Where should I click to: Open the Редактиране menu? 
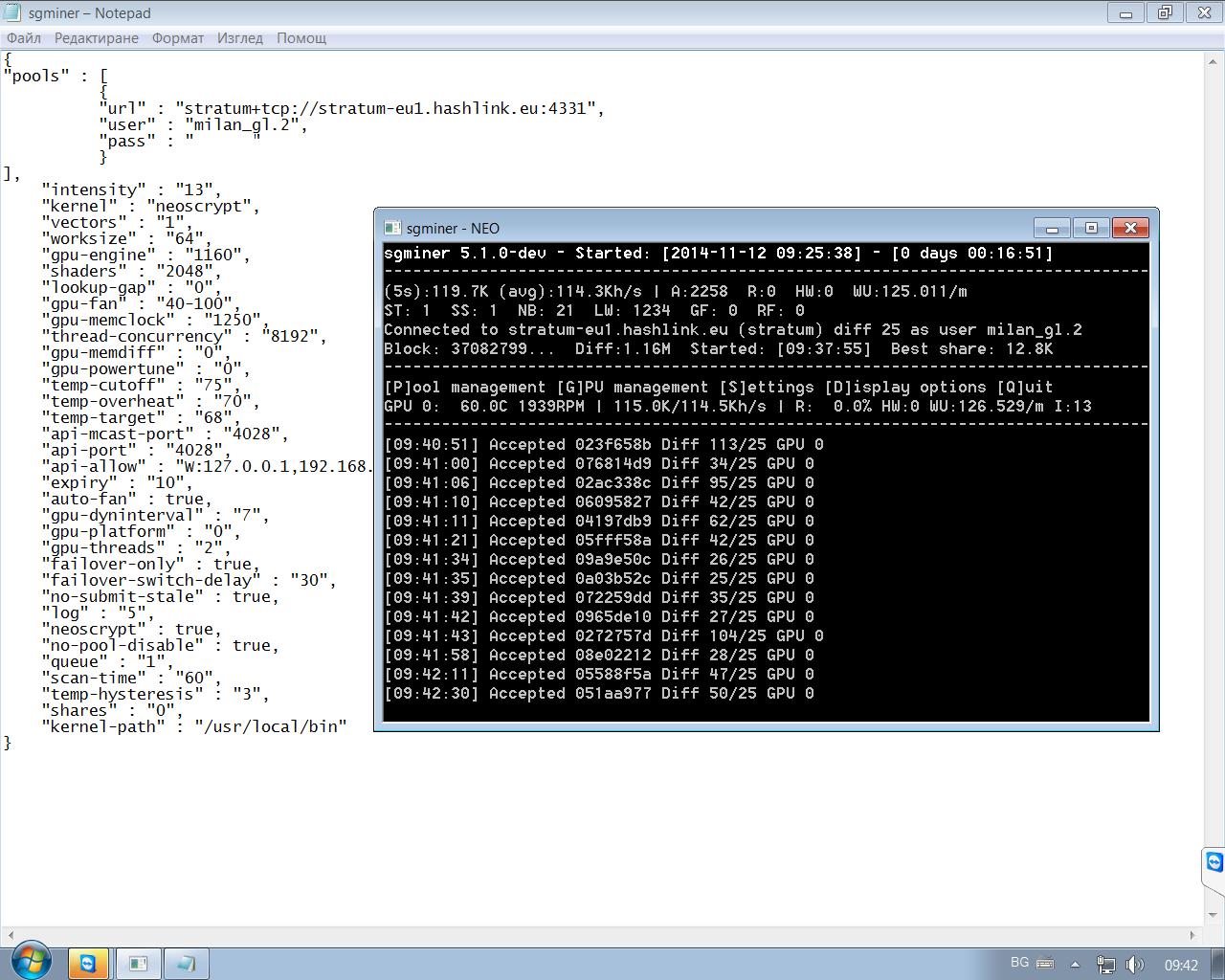click(97, 38)
